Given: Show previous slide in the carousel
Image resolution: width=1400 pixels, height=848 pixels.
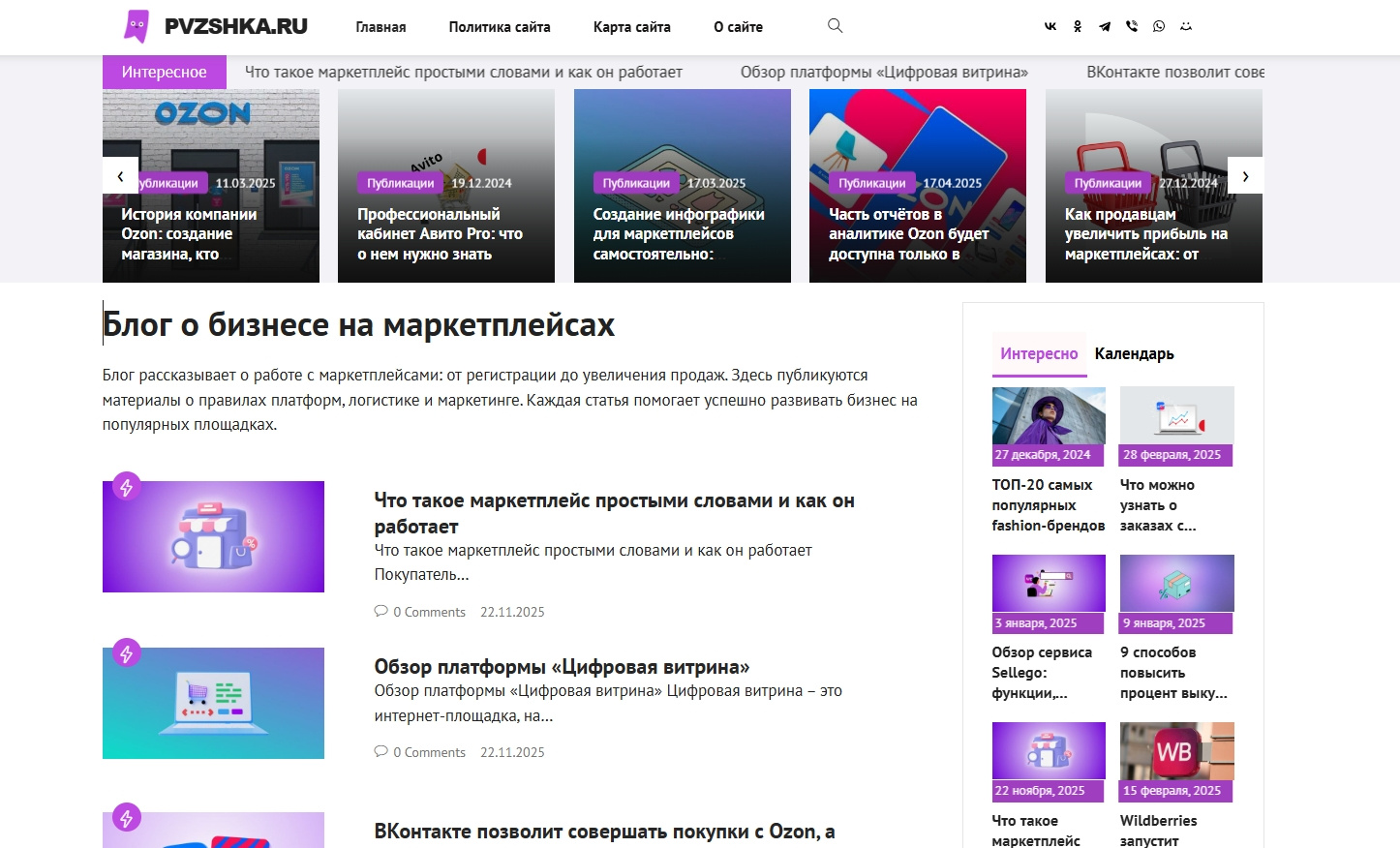Looking at the screenshot, I should tap(120, 175).
